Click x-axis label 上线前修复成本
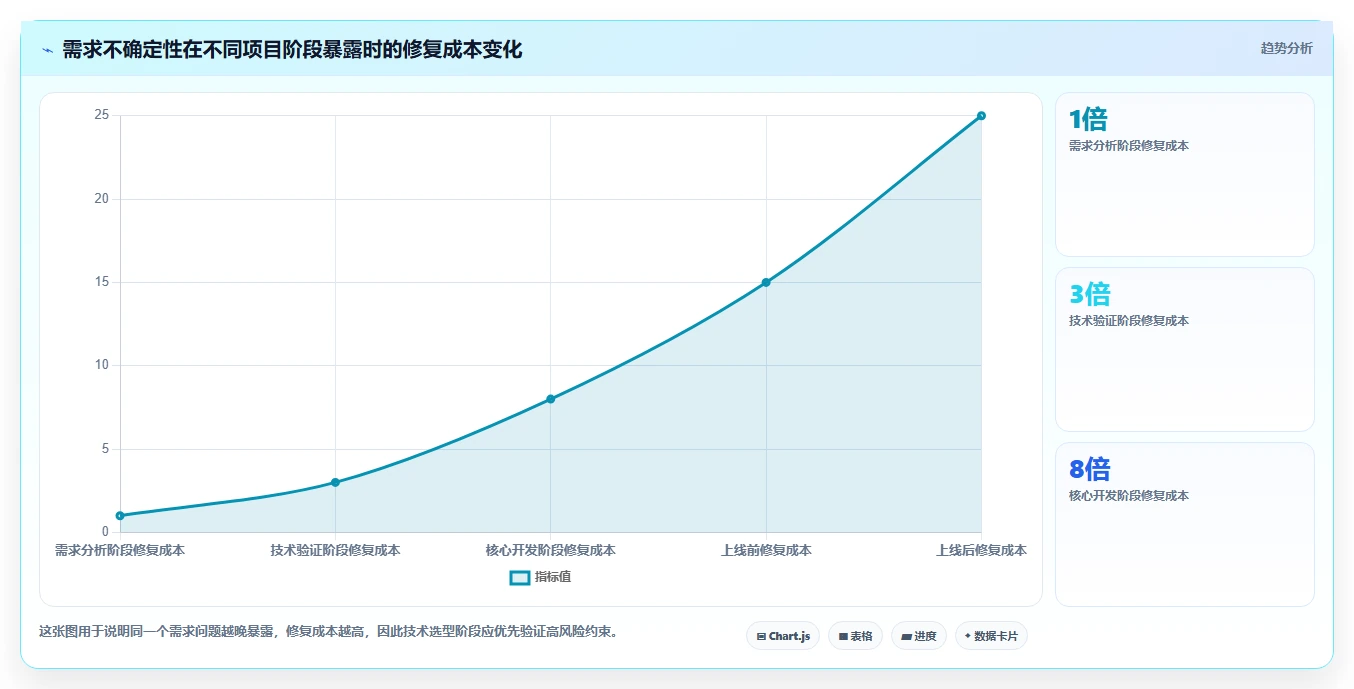Screen dimensions: 1354x689 click(766, 550)
